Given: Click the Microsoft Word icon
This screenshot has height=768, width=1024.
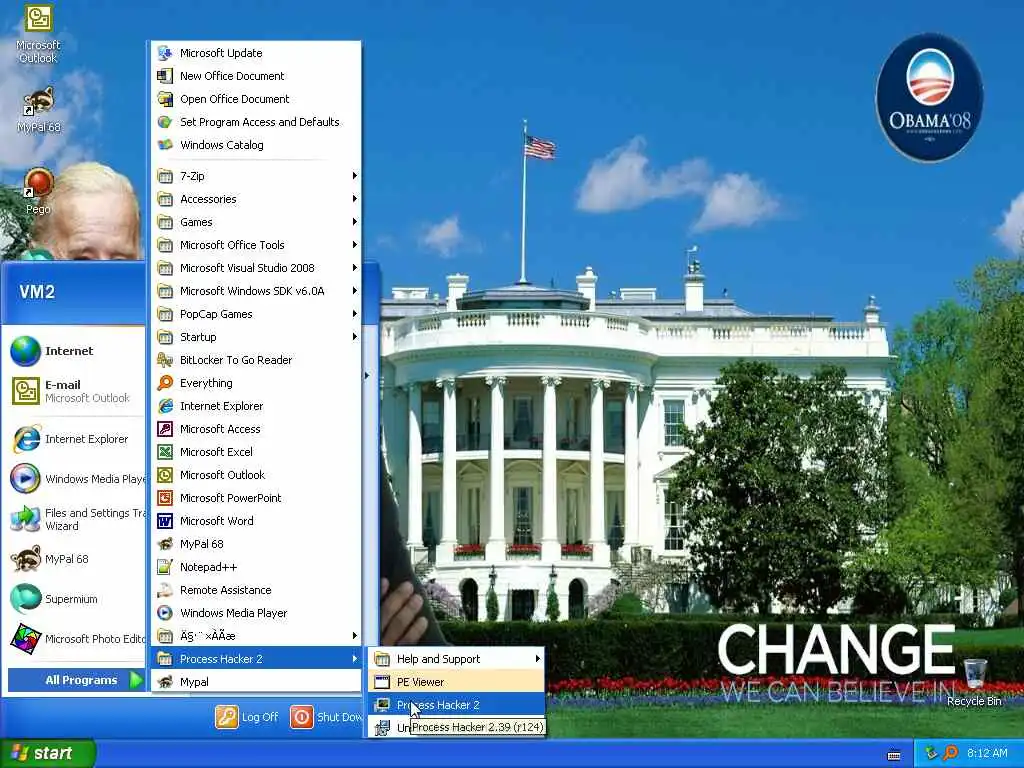Looking at the screenshot, I should [165, 521].
